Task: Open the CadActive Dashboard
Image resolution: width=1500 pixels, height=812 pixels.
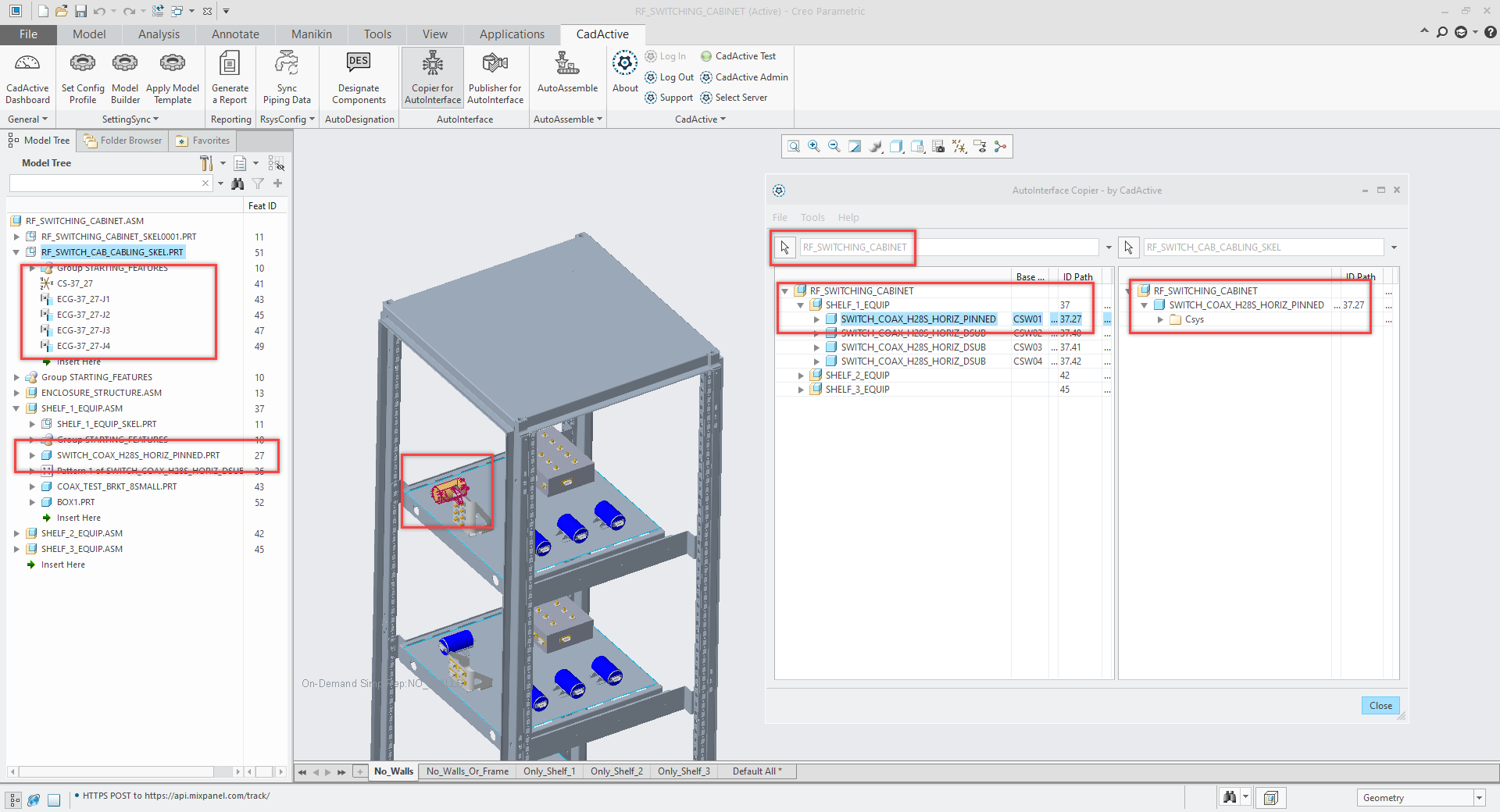Action: pyautogui.click(x=27, y=78)
